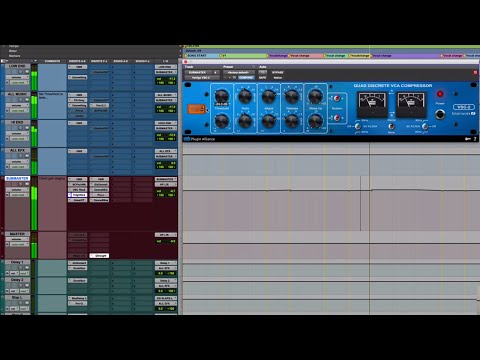This screenshot has width=480, height=360.
Task: Open the white highlighted insert on the MASTER track
Action: tap(99, 256)
